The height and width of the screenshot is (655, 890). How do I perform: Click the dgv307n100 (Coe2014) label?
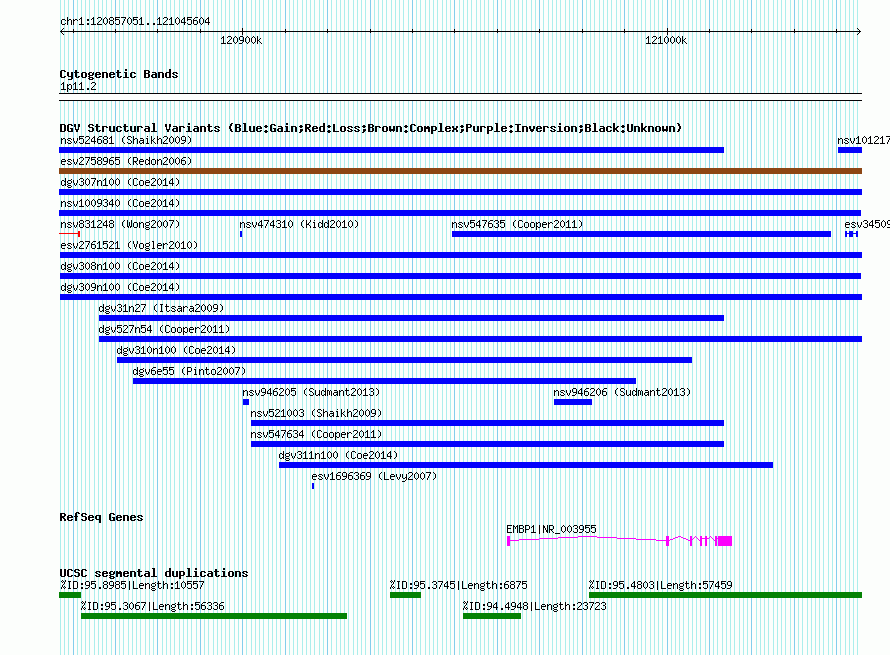[x=120, y=182]
